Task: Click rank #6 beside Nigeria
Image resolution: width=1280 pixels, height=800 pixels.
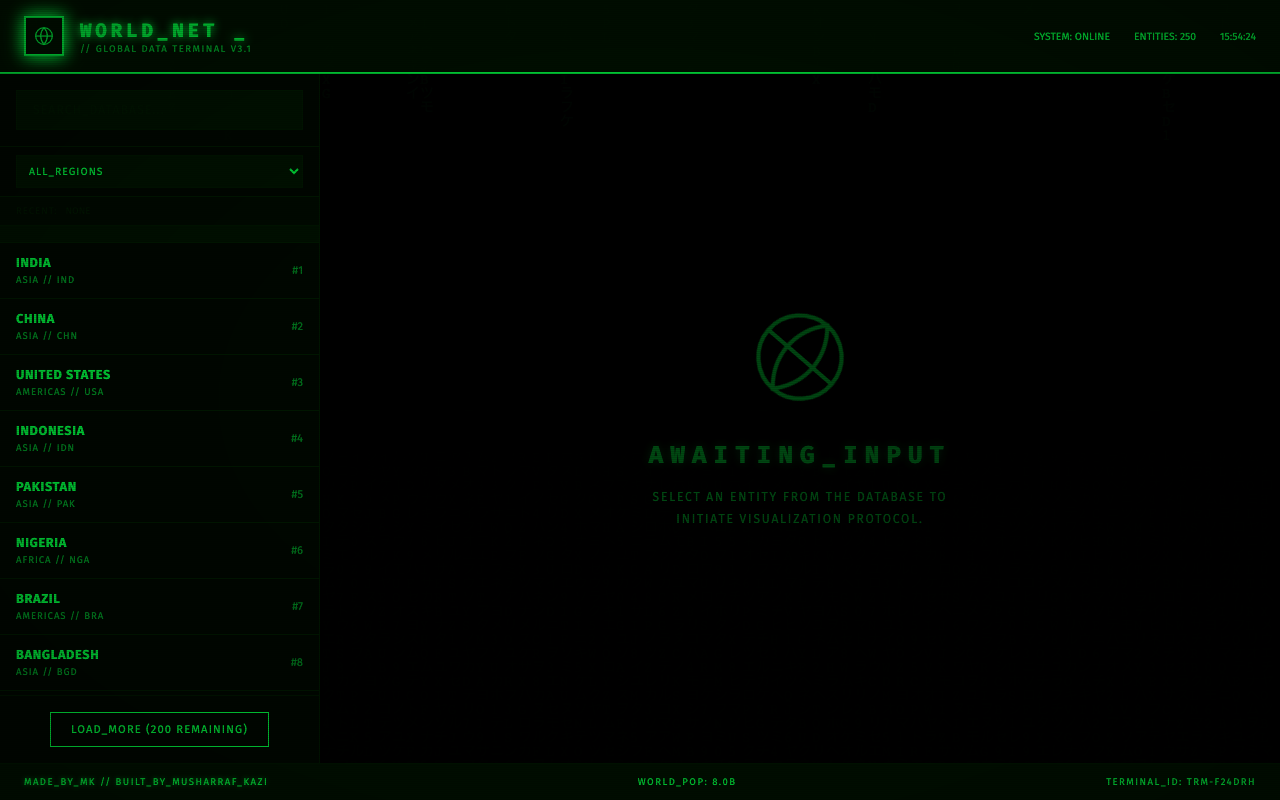Action: click(x=297, y=550)
